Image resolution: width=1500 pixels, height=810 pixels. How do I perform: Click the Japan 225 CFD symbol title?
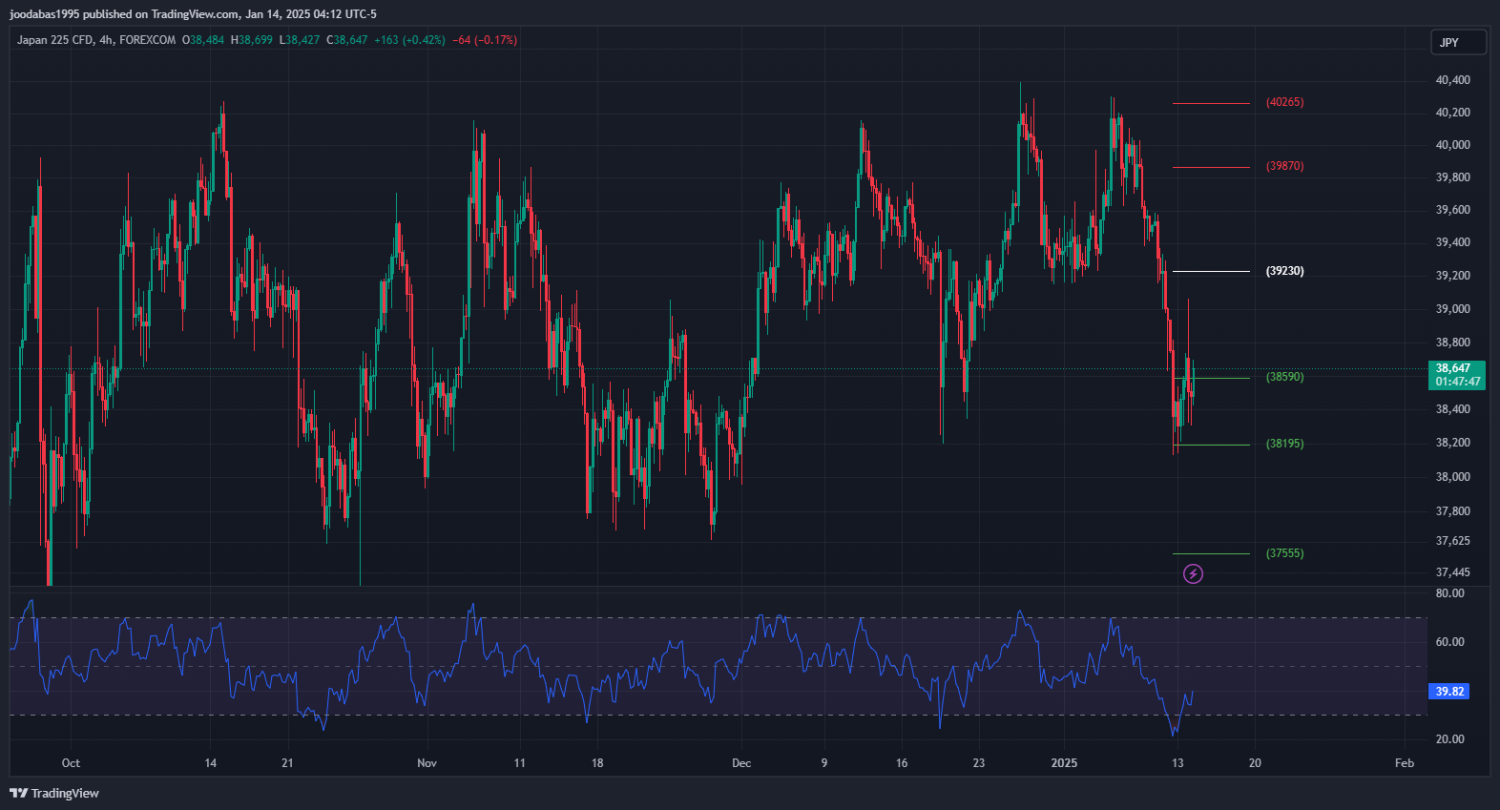[x=56, y=40]
